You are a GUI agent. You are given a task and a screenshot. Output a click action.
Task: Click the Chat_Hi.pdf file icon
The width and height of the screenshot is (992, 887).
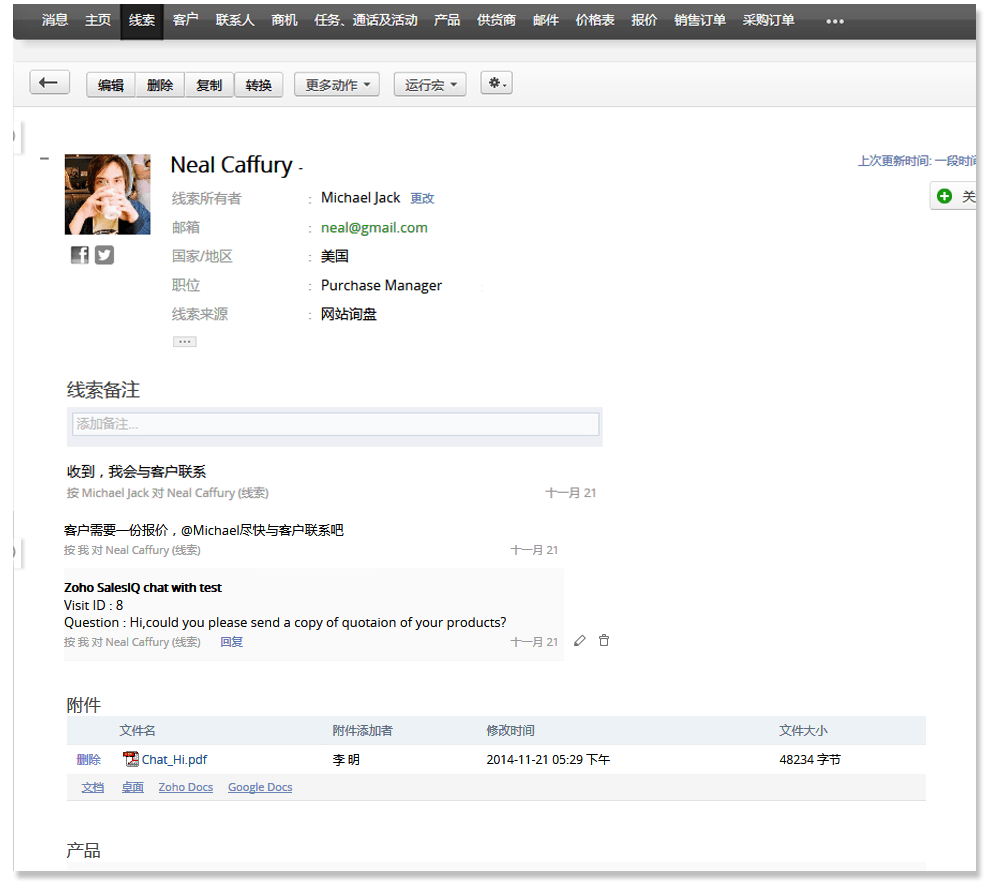click(x=130, y=760)
